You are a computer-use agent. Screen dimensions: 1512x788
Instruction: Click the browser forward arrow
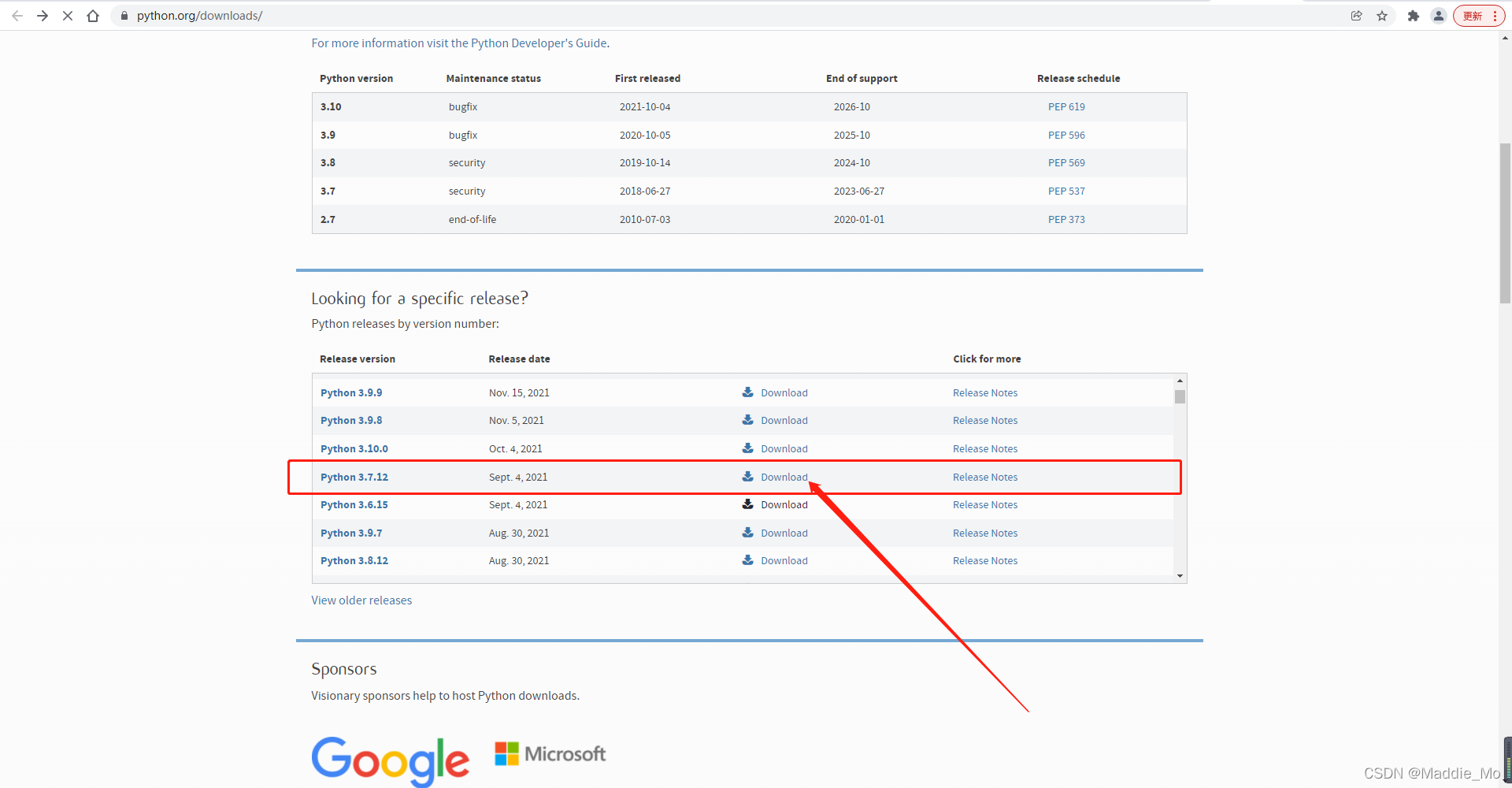pos(43,16)
